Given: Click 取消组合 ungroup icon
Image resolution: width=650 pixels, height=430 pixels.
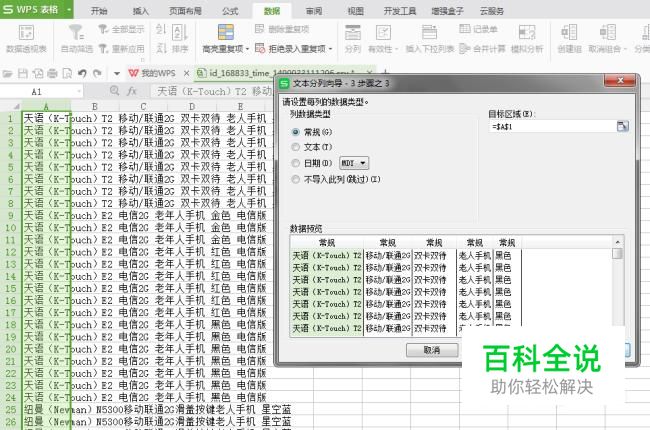Looking at the screenshot, I should tap(607, 32).
